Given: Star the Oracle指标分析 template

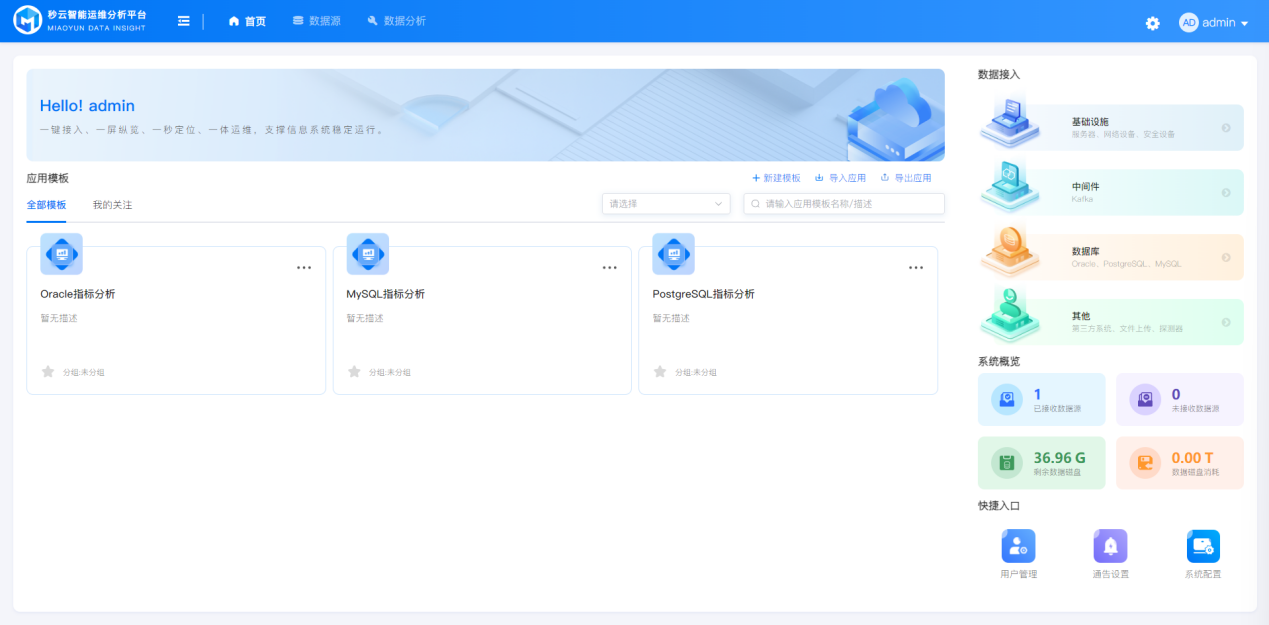Looking at the screenshot, I should click(48, 372).
